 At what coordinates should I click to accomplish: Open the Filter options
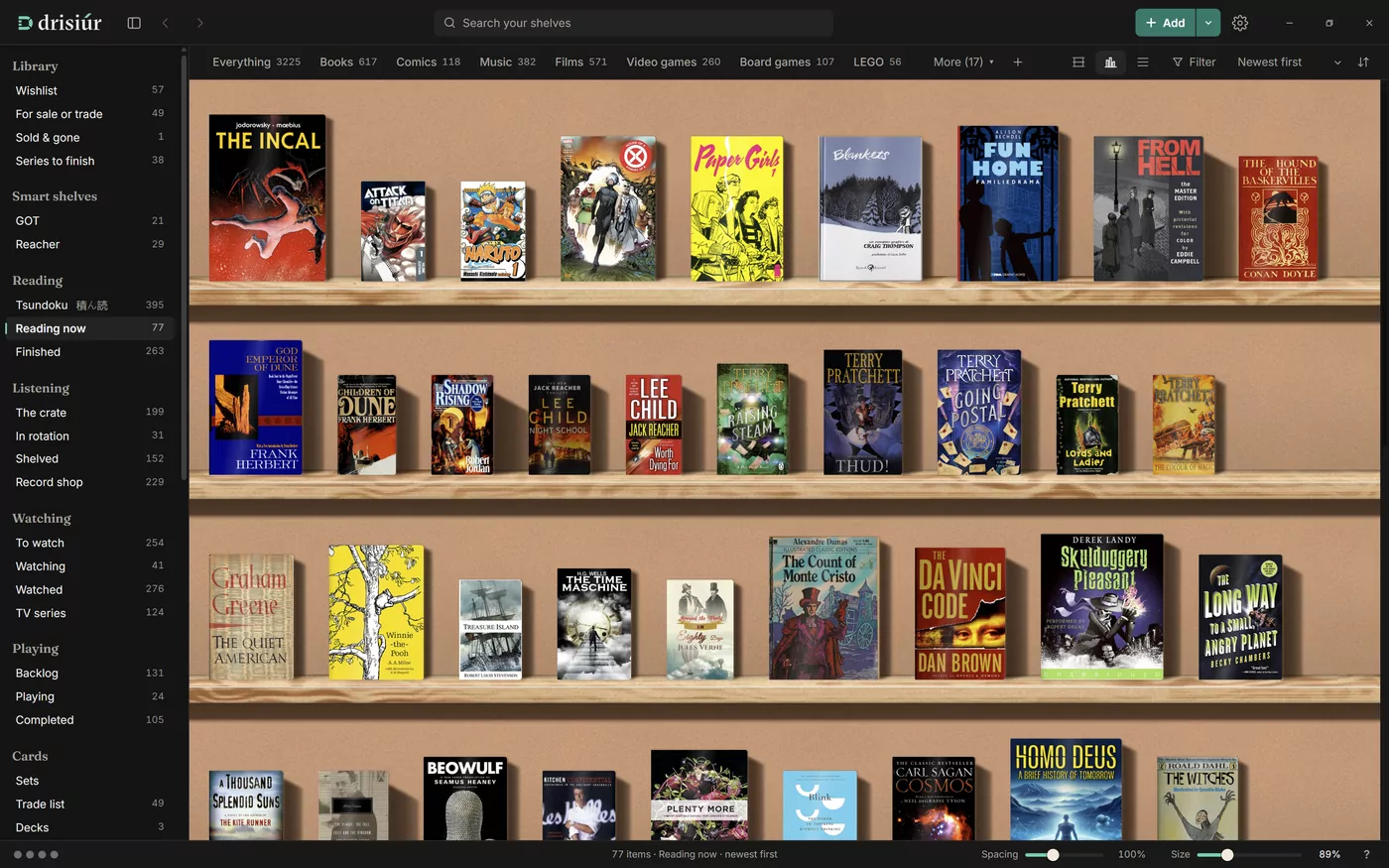(x=1194, y=62)
